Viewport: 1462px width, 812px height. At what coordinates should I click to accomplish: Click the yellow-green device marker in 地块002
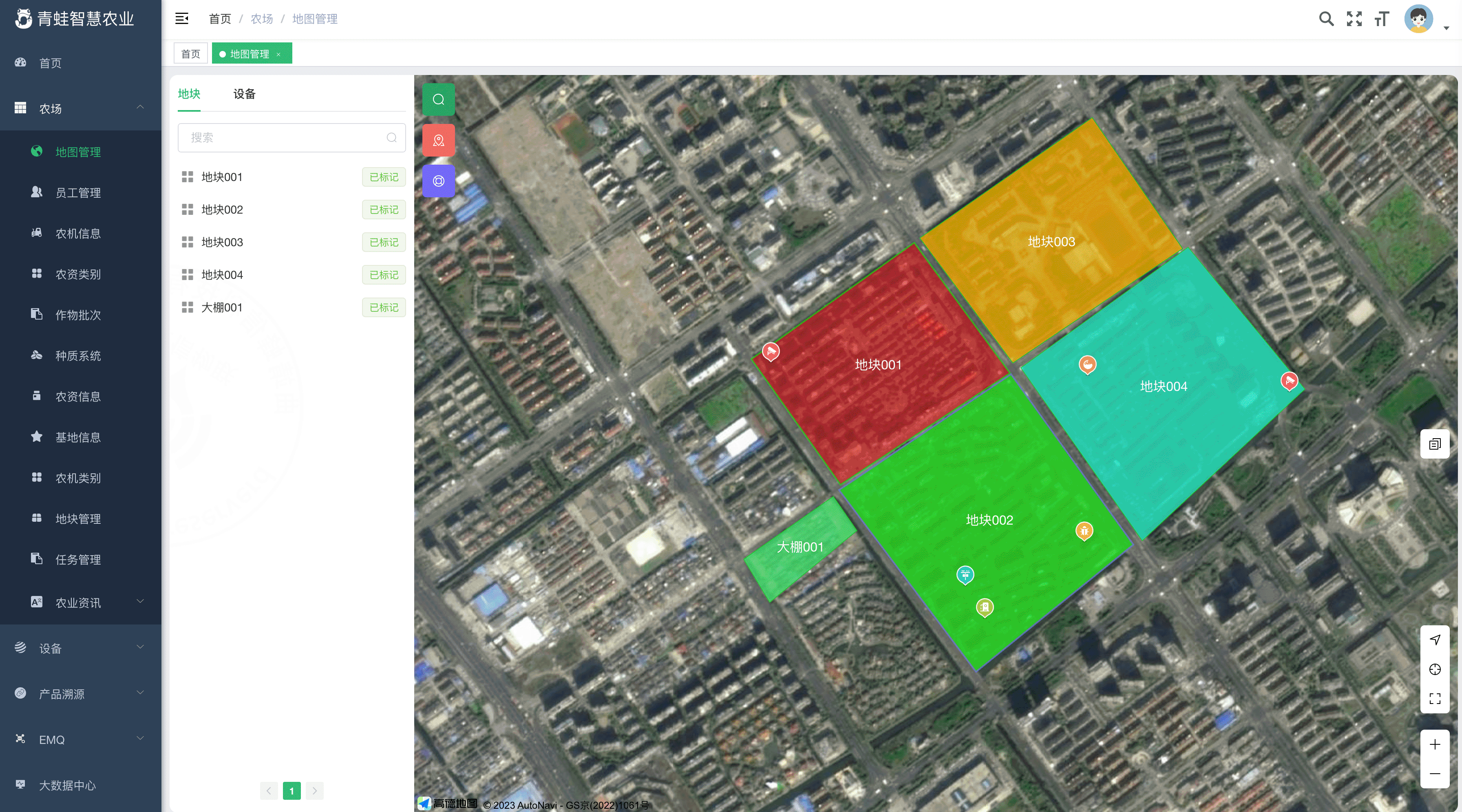coord(985,608)
